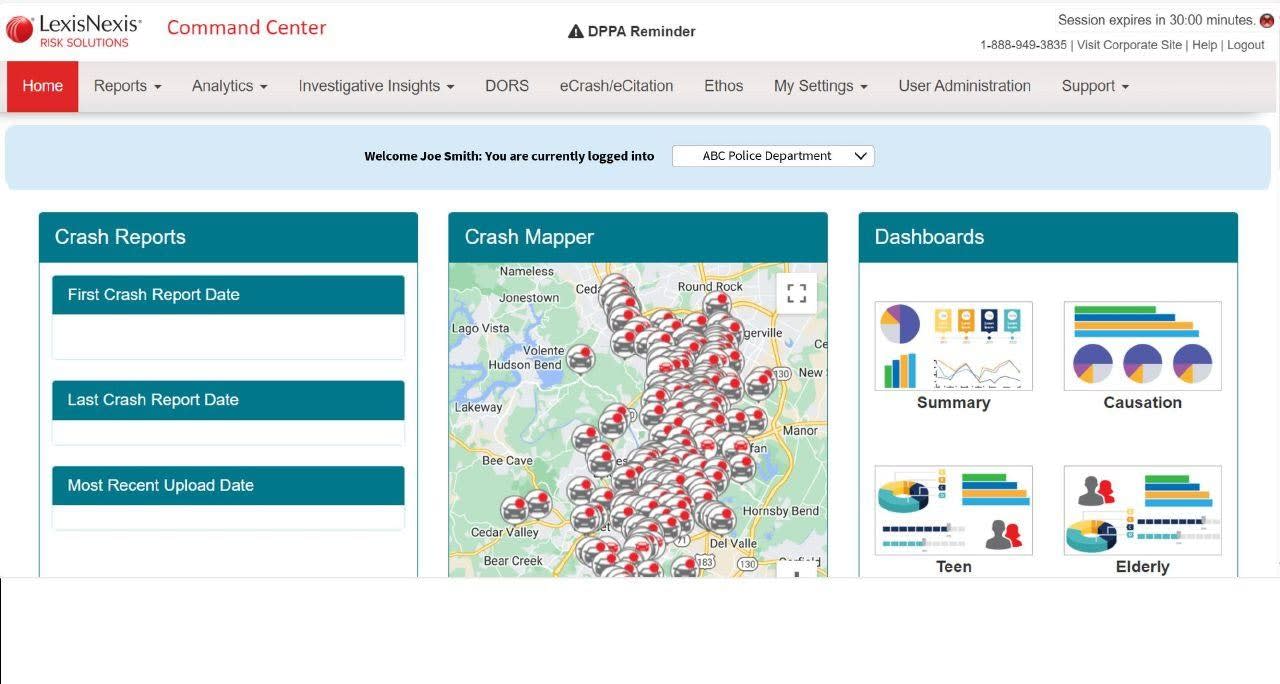
Task: Open the Teen dashboard thumbnail
Action: (x=953, y=510)
